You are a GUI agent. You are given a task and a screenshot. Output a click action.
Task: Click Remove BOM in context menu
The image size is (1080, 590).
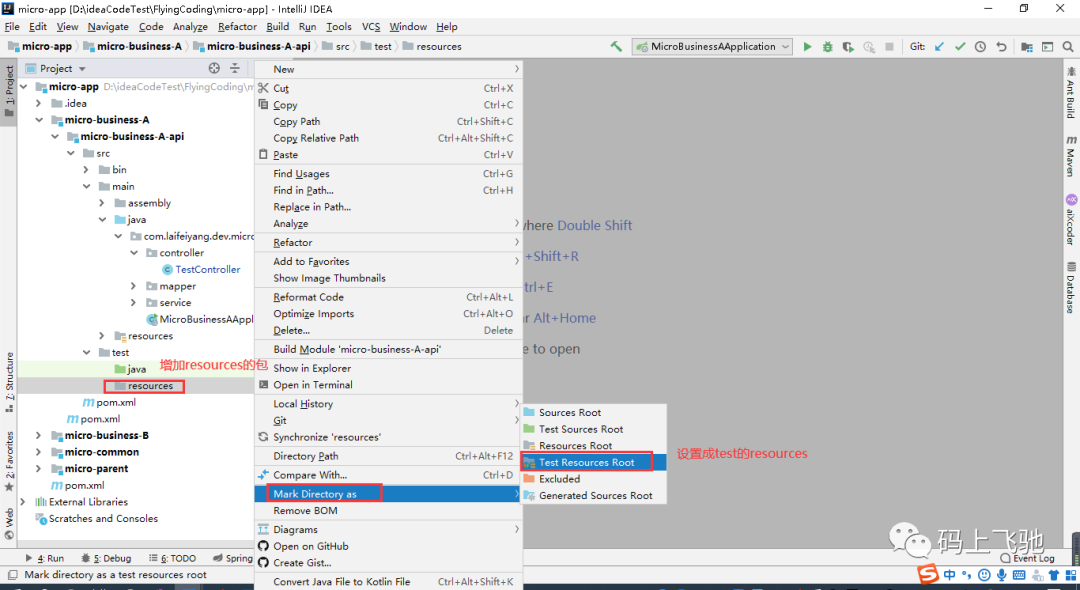[x=388, y=510]
